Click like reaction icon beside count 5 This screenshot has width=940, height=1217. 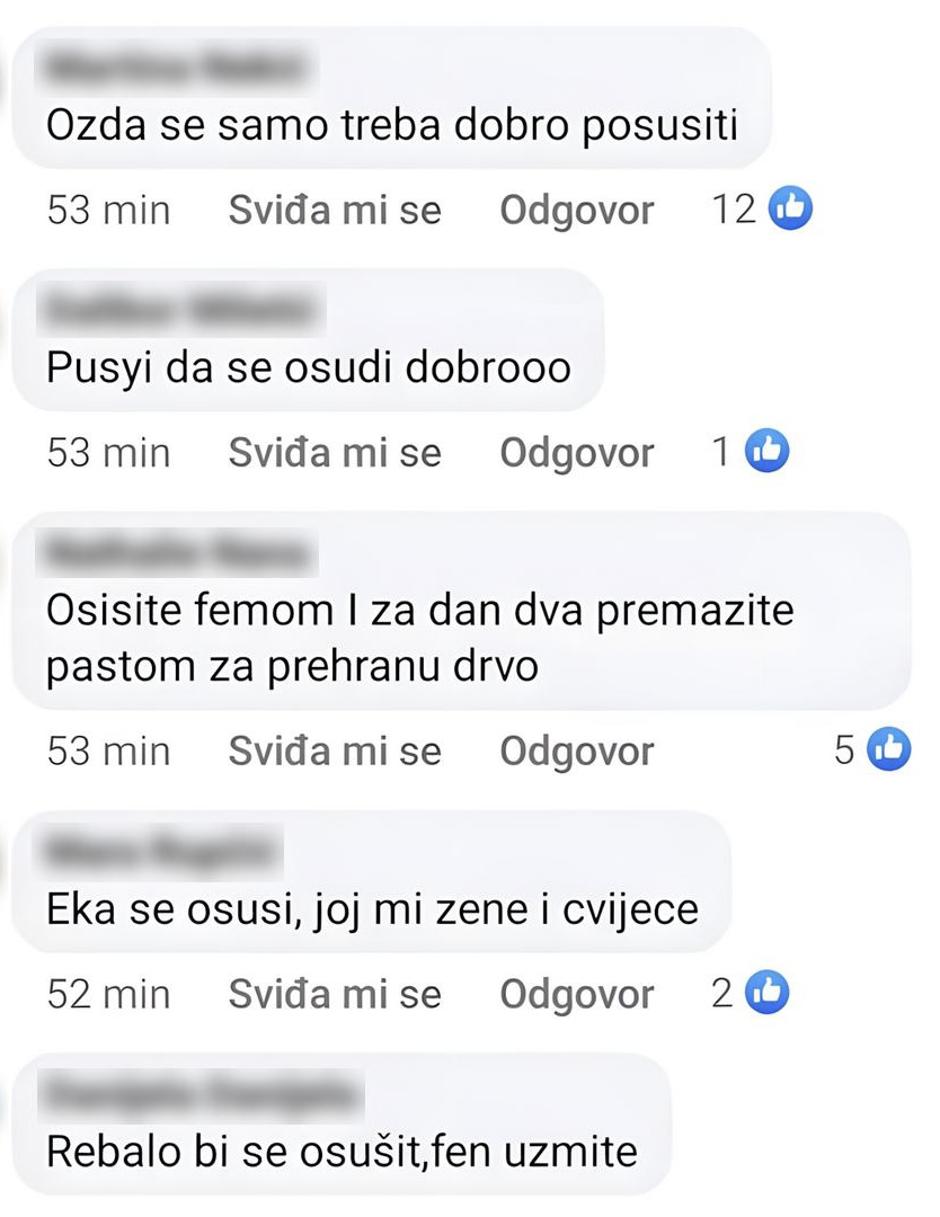click(888, 750)
